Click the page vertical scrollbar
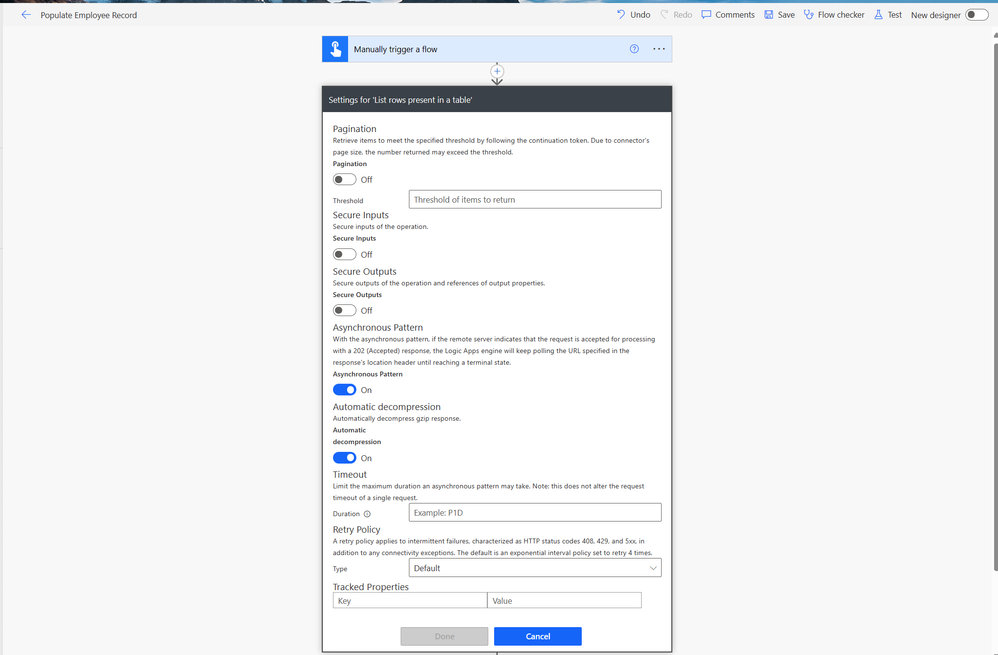 tap(995, 306)
